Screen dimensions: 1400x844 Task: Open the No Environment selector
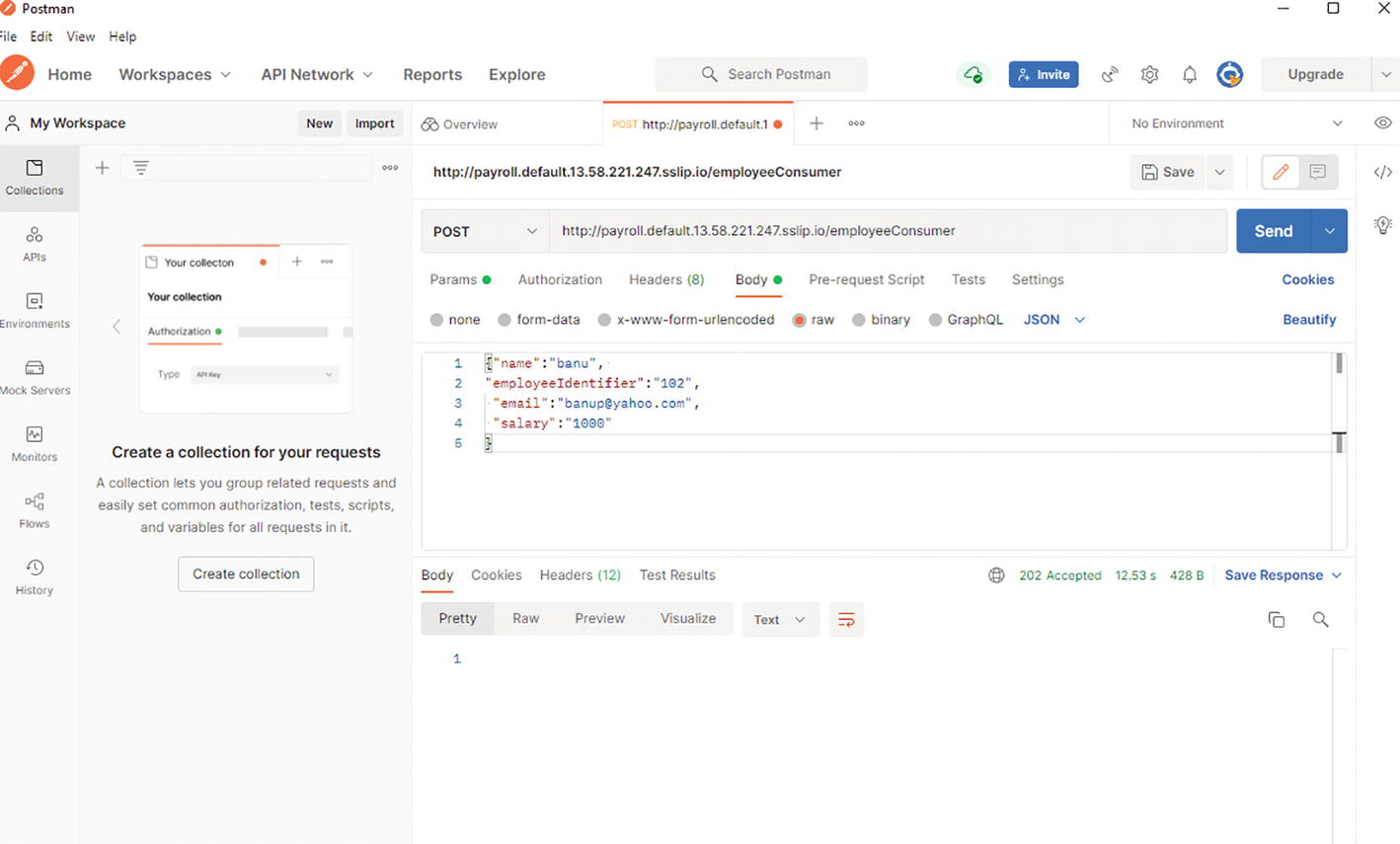click(1236, 123)
